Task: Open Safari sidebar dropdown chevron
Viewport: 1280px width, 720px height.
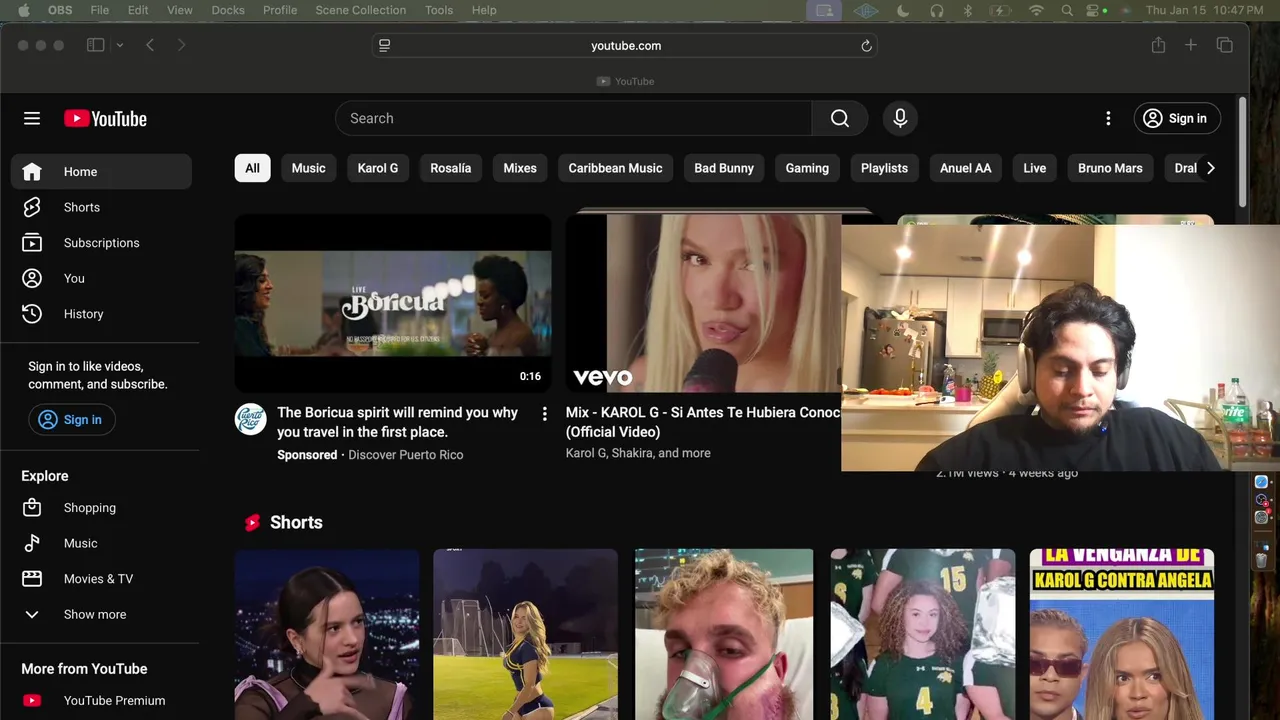Action: pos(120,45)
